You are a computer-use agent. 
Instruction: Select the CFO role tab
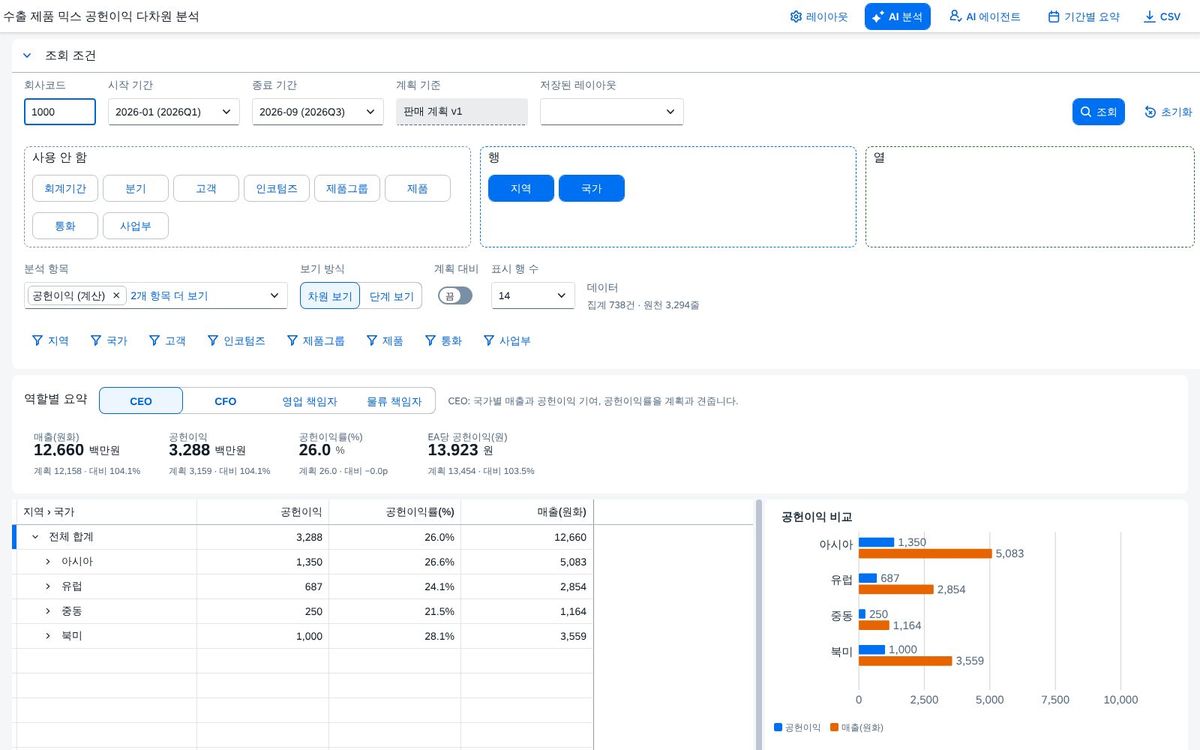point(226,400)
